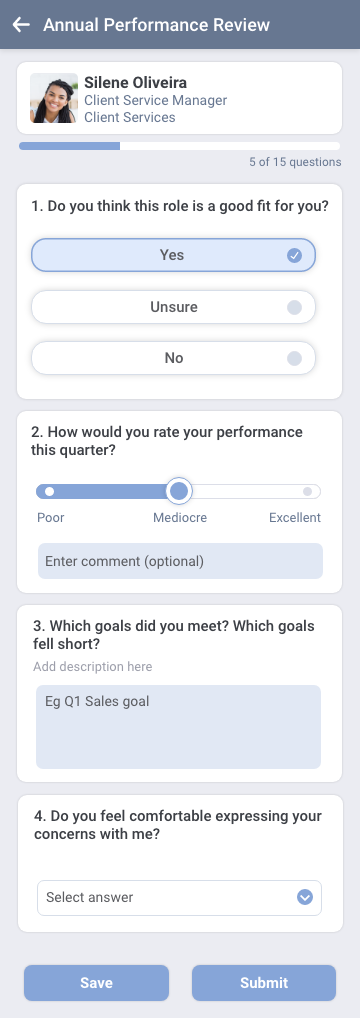Viewport: 360px width, 1018px height.
Task: Choose the Unsure answer option
Action: click(174, 306)
